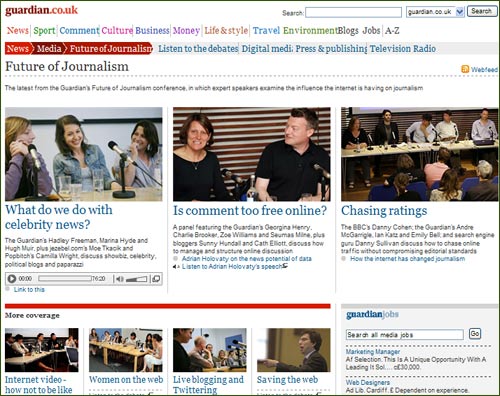
Task: Open 'Is comment too free online?' headline
Action: [250, 211]
